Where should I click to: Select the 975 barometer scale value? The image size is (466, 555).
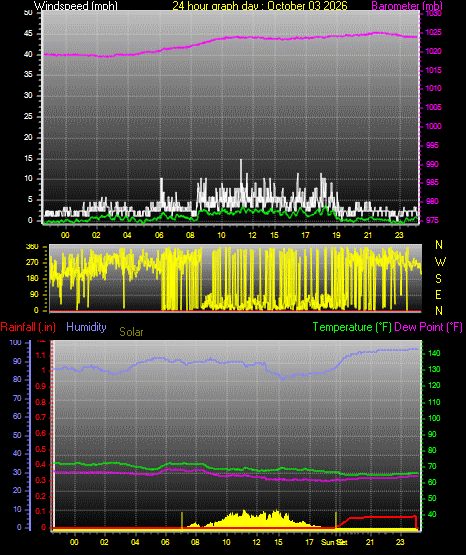[432, 220]
